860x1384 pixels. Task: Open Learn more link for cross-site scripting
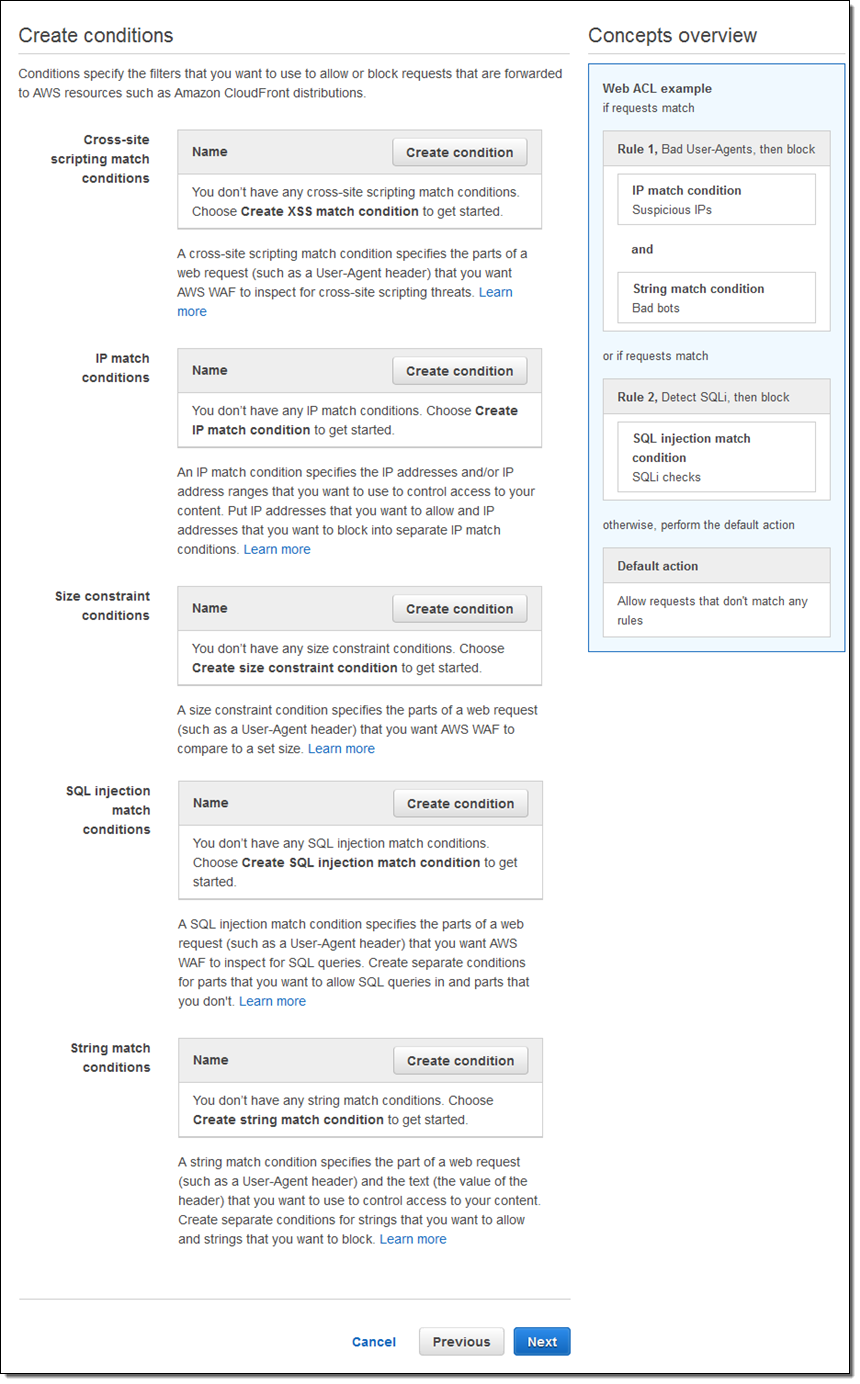pyautogui.click(x=495, y=292)
